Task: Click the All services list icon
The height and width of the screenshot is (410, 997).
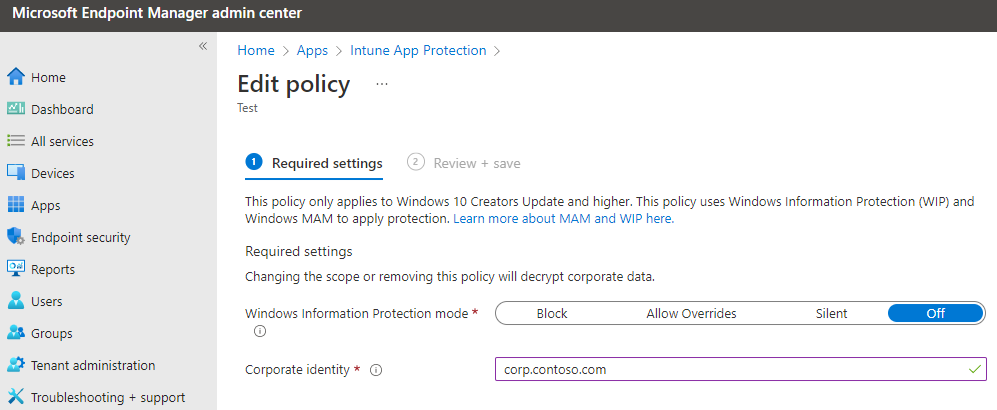Action: pos(15,141)
